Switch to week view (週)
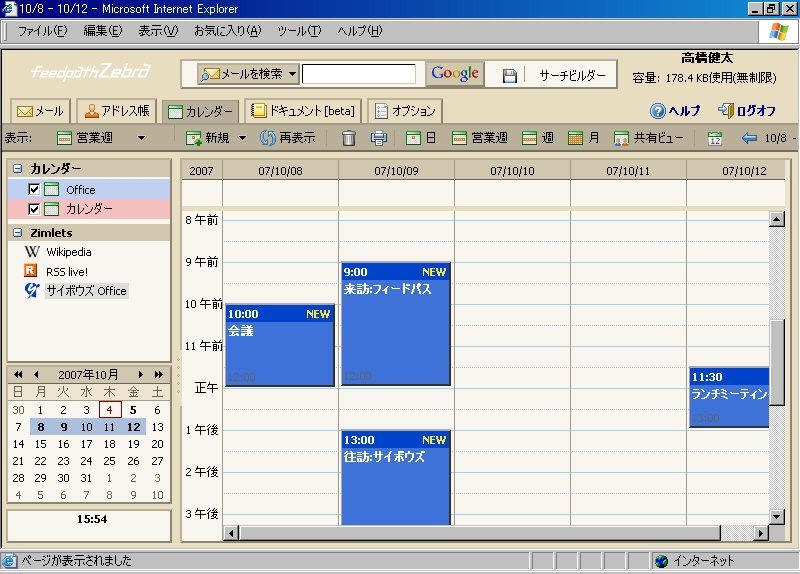 (x=538, y=138)
